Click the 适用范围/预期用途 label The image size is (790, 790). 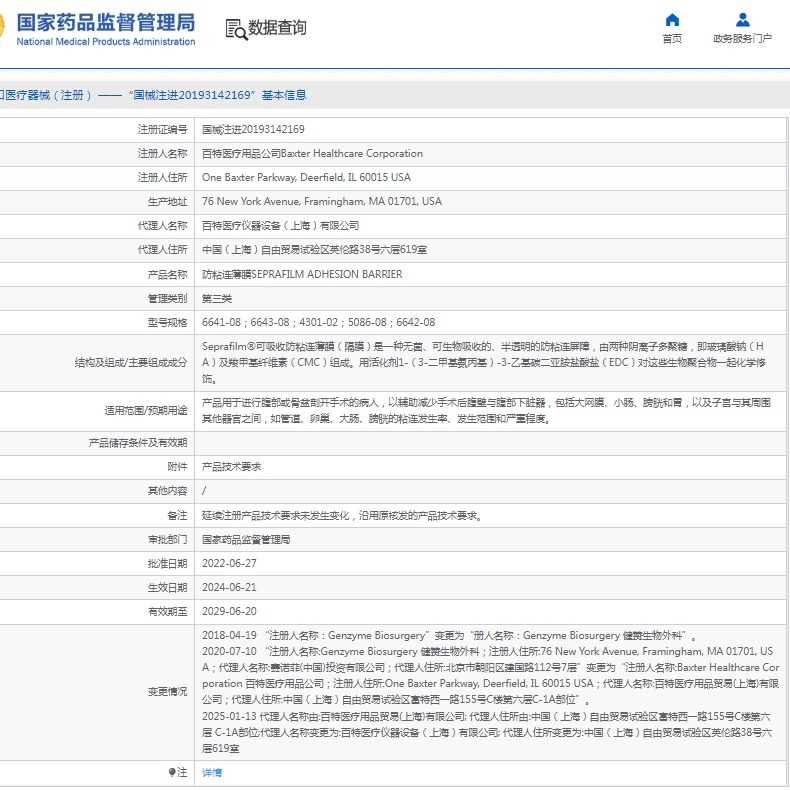tap(146, 411)
